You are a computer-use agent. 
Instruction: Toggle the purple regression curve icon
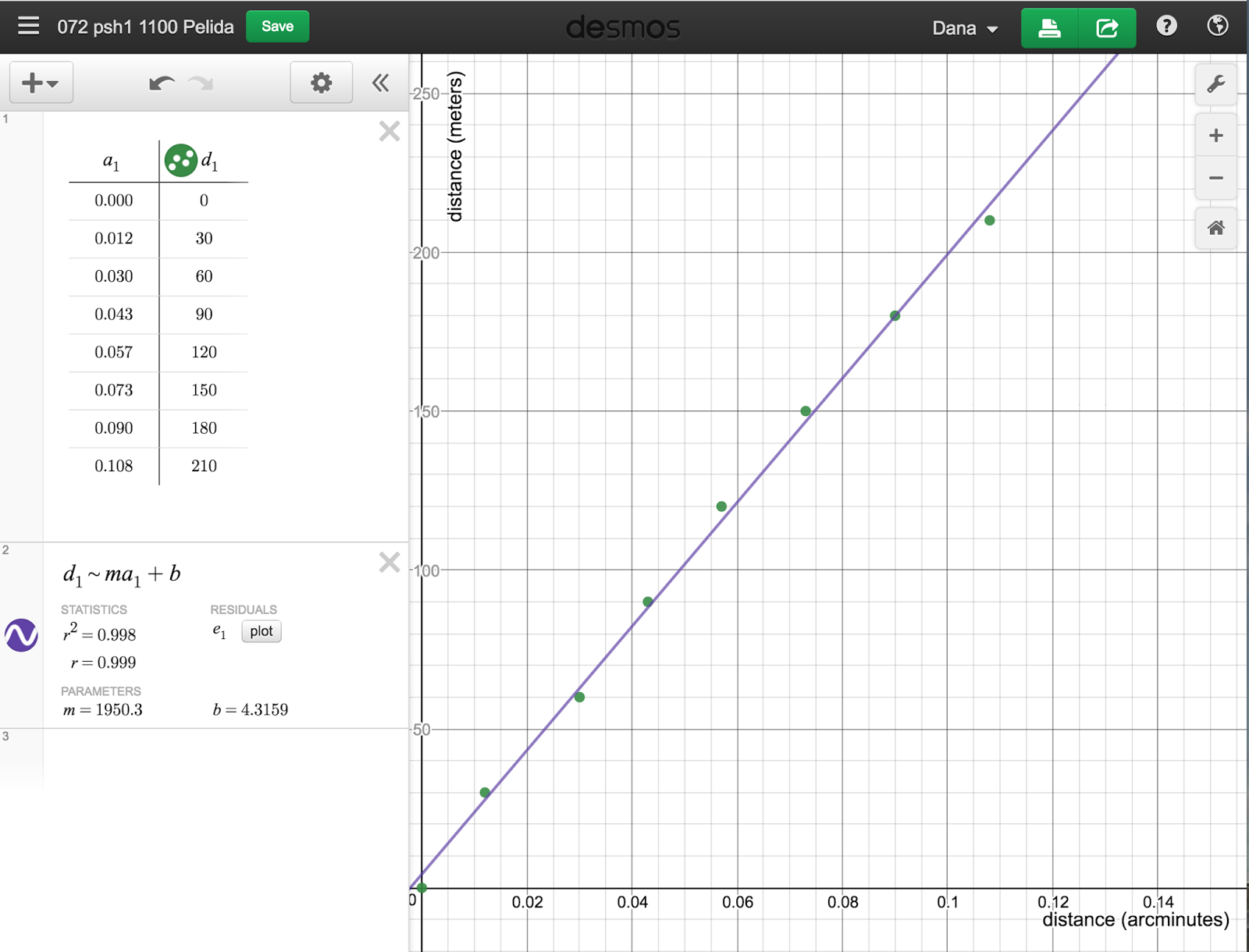point(22,634)
